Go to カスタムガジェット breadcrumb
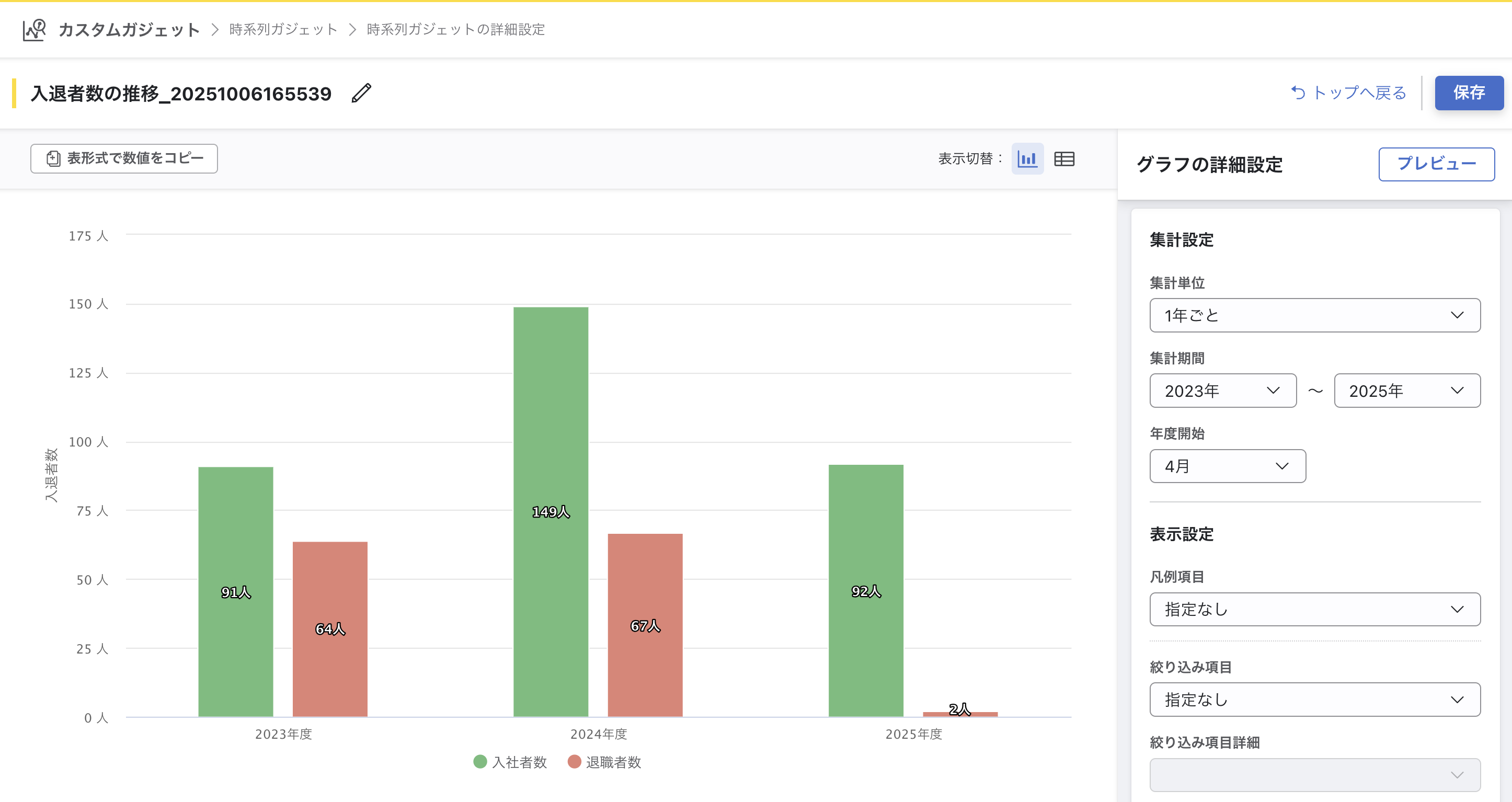Screen dimensions: 1512x802 click(x=129, y=29)
